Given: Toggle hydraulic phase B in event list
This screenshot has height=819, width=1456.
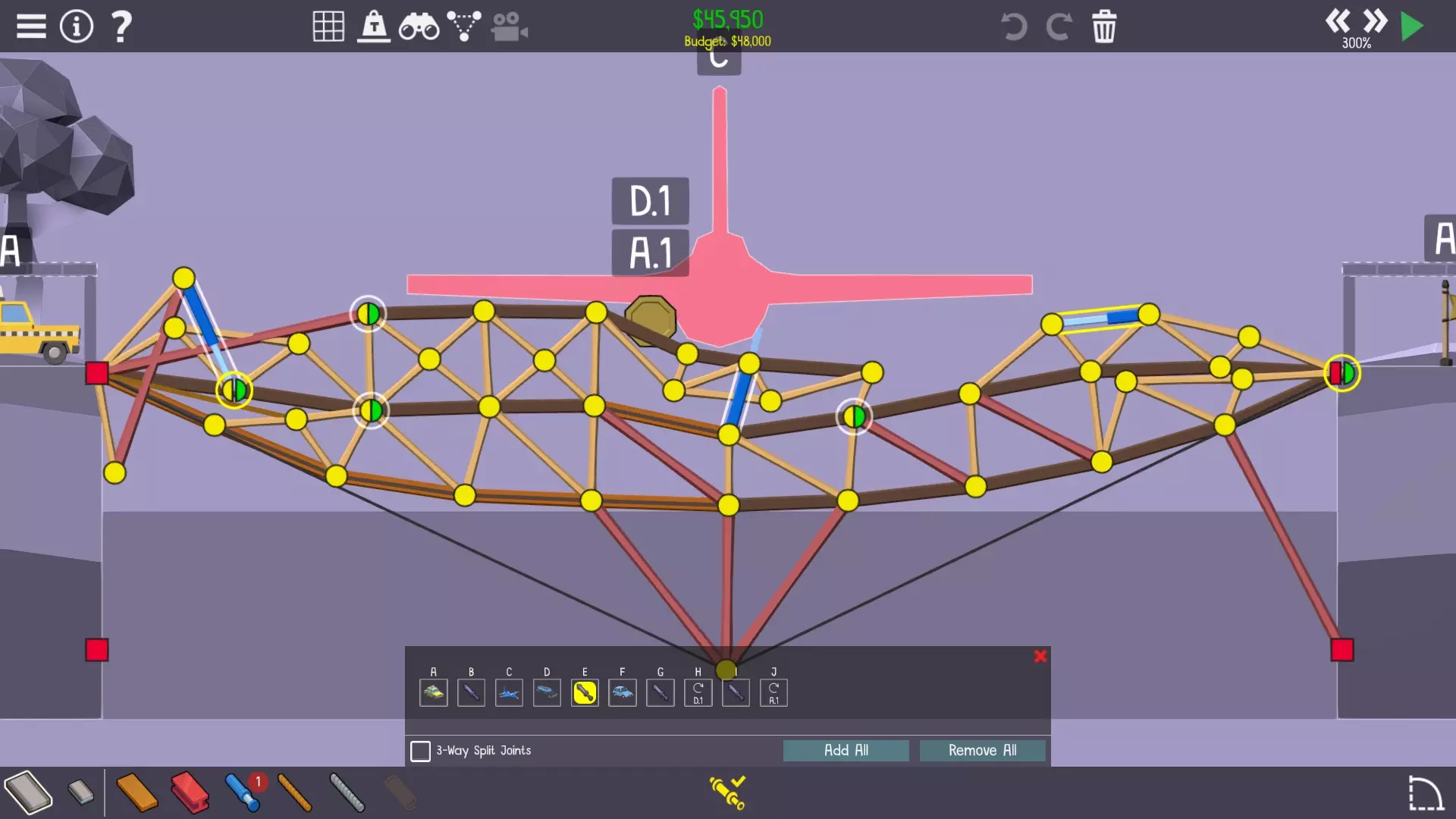Looking at the screenshot, I should pos(471,692).
